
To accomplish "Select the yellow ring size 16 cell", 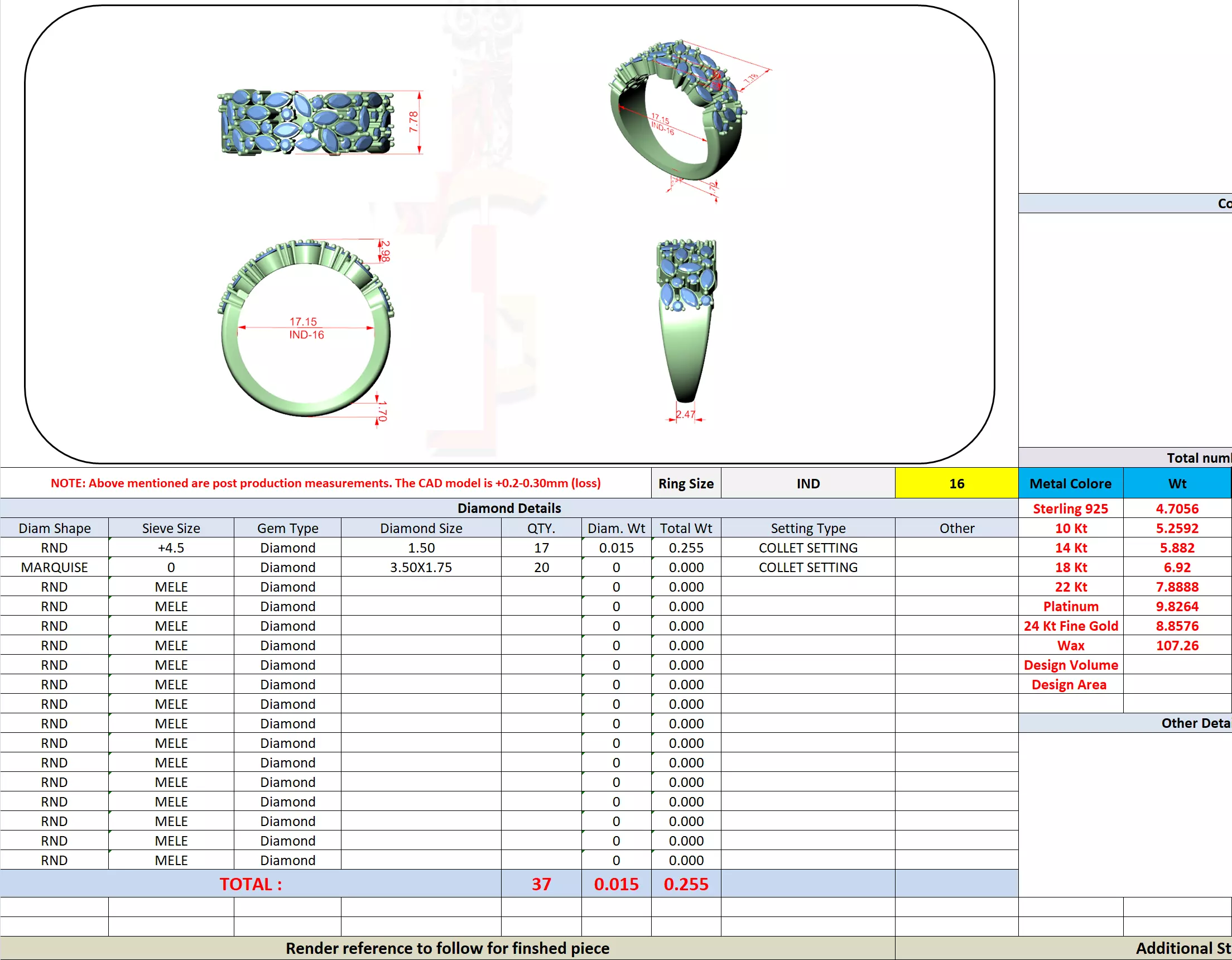I will [956, 484].
